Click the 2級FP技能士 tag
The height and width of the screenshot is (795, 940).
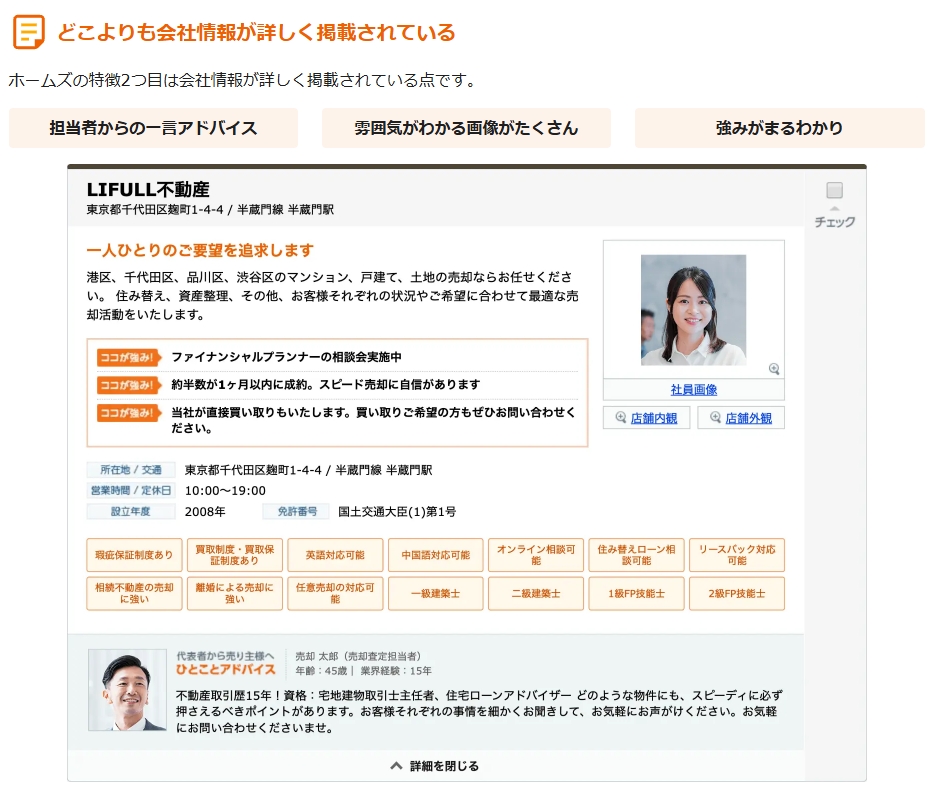click(x=737, y=594)
